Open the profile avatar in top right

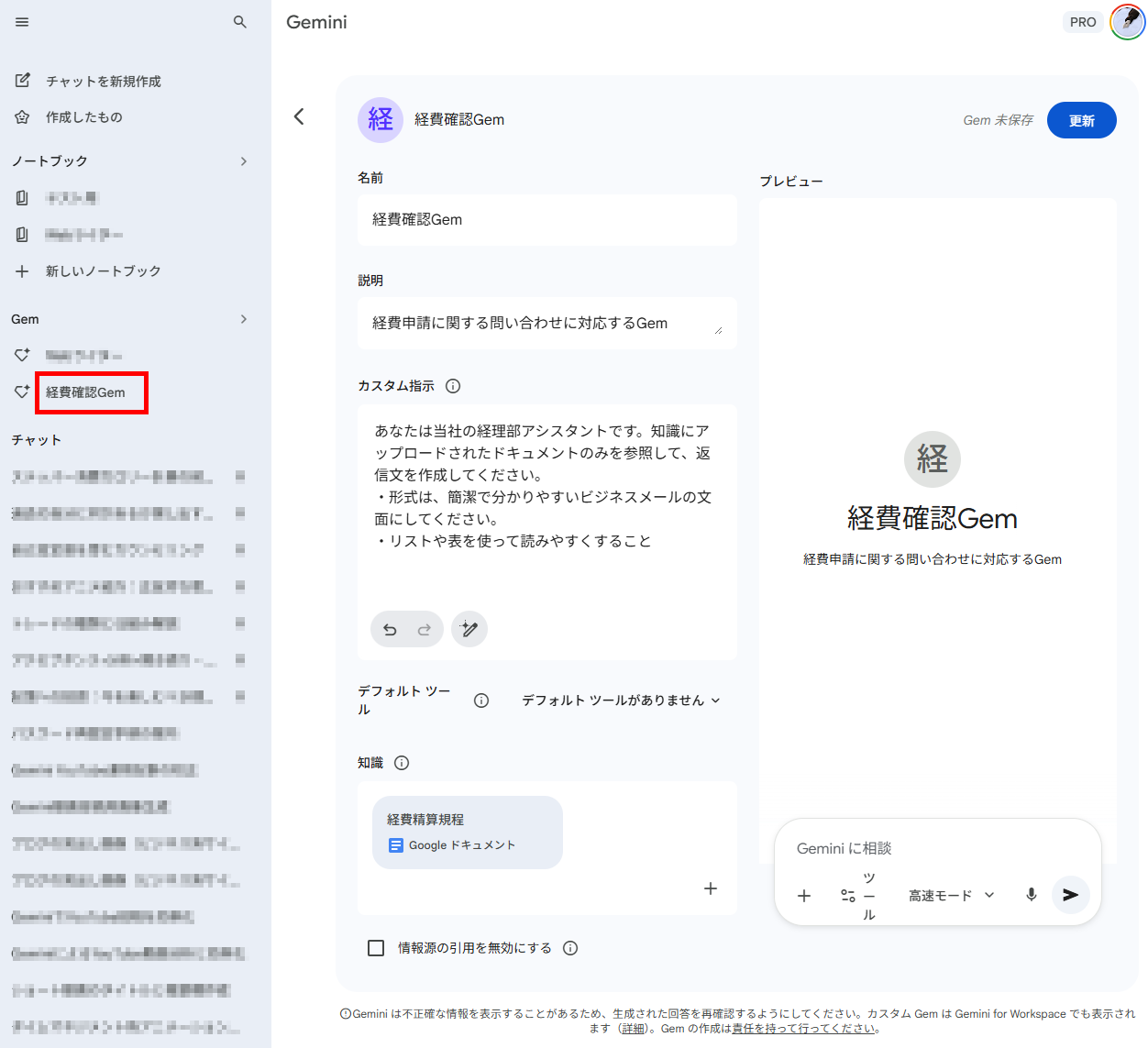[1128, 22]
